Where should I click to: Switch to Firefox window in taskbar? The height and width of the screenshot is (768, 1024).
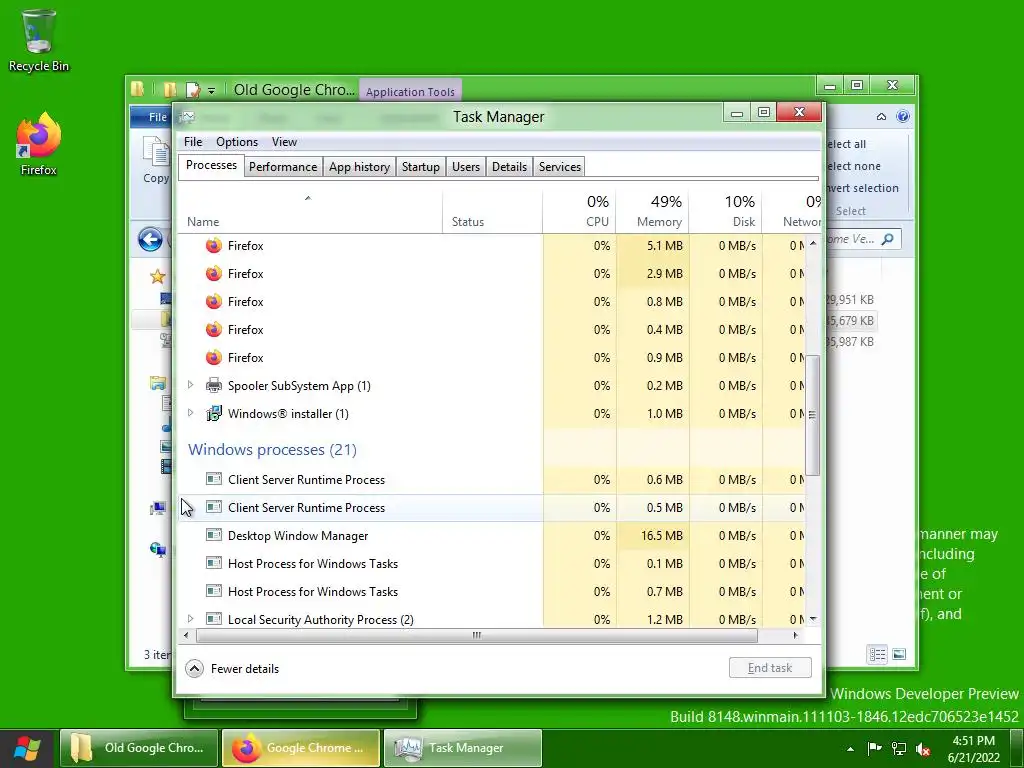click(x=301, y=748)
